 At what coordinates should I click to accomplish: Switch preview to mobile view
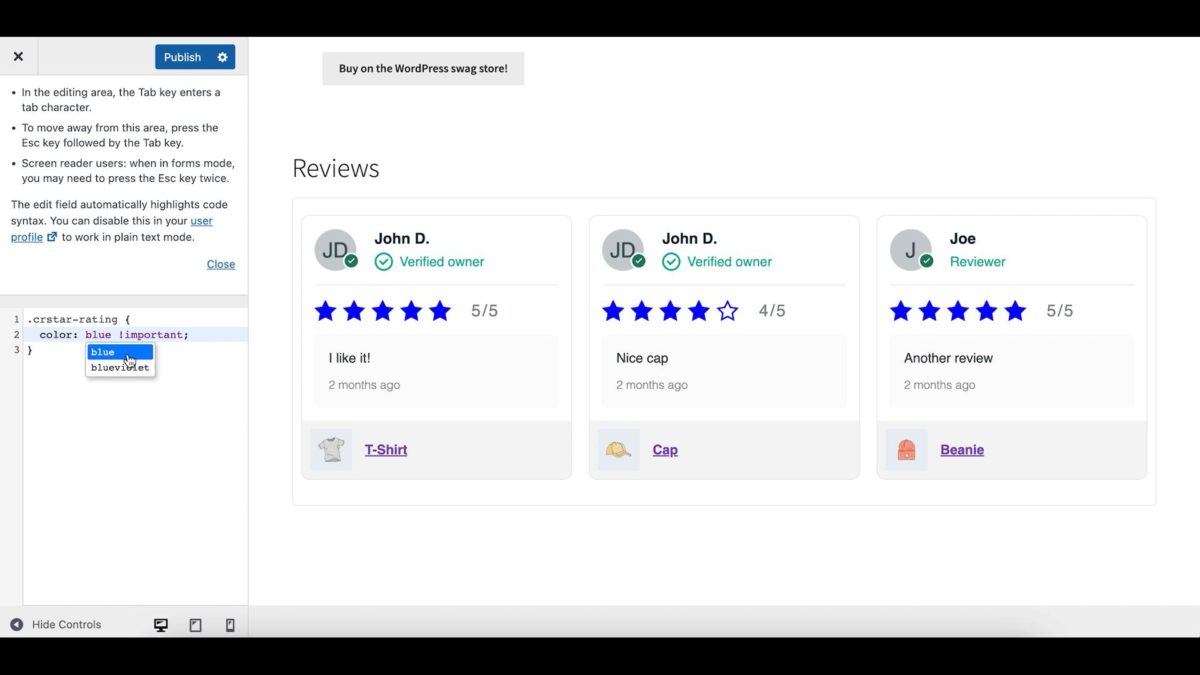pos(230,624)
